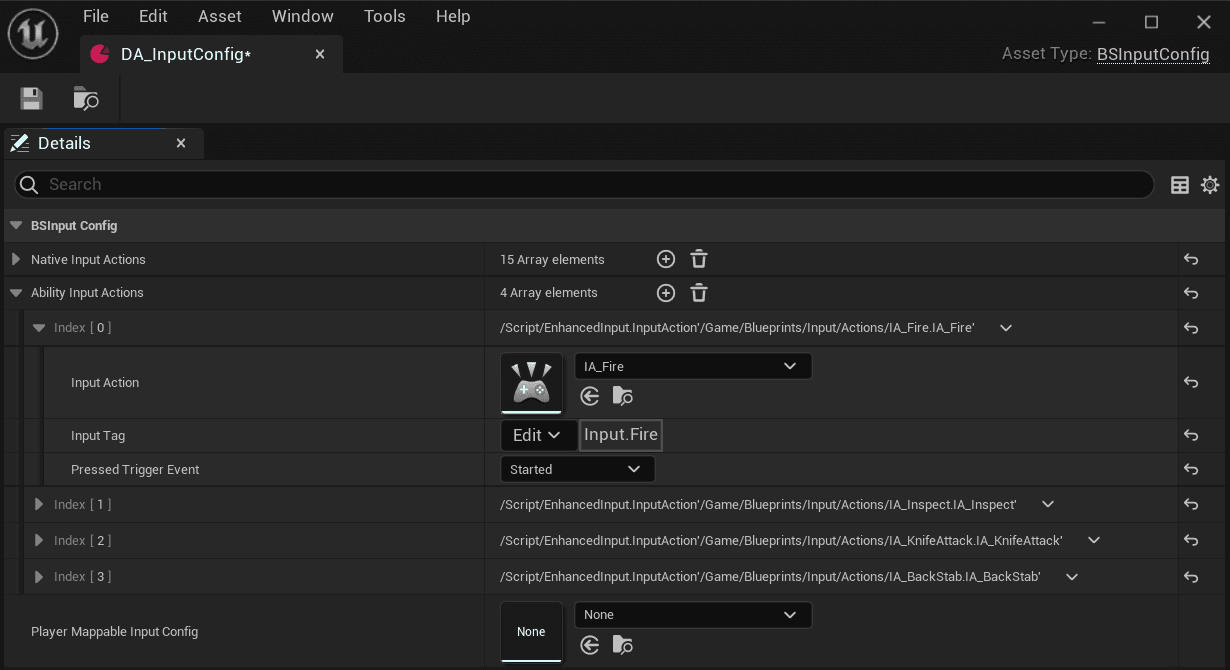Image resolution: width=1230 pixels, height=670 pixels.
Task: Browse to IA_Fire in Content Browser
Action: click(x=622, y=396)
